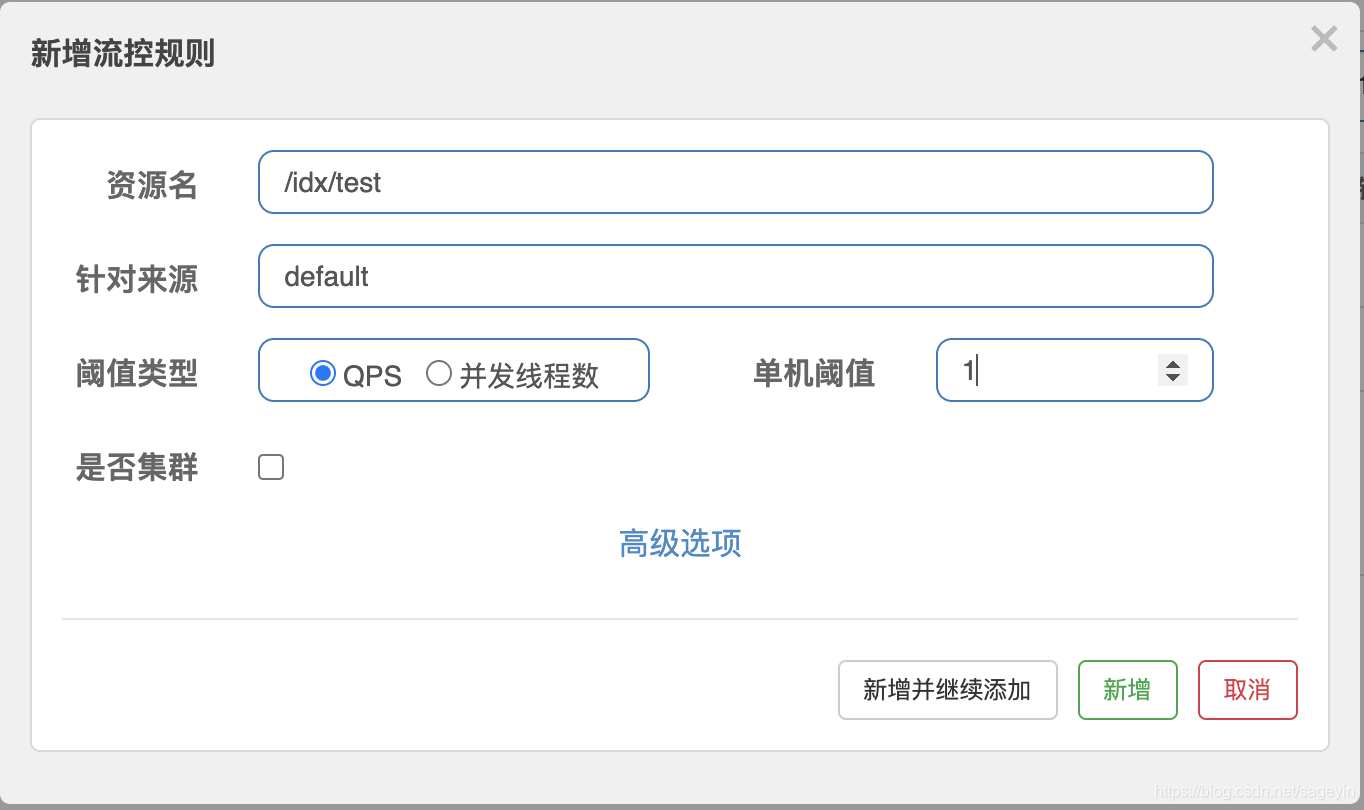Image resolution: width=1364 pixels, height=810 pixels.
Task: Click the 针对来源 label
Action: pos(137,279)
